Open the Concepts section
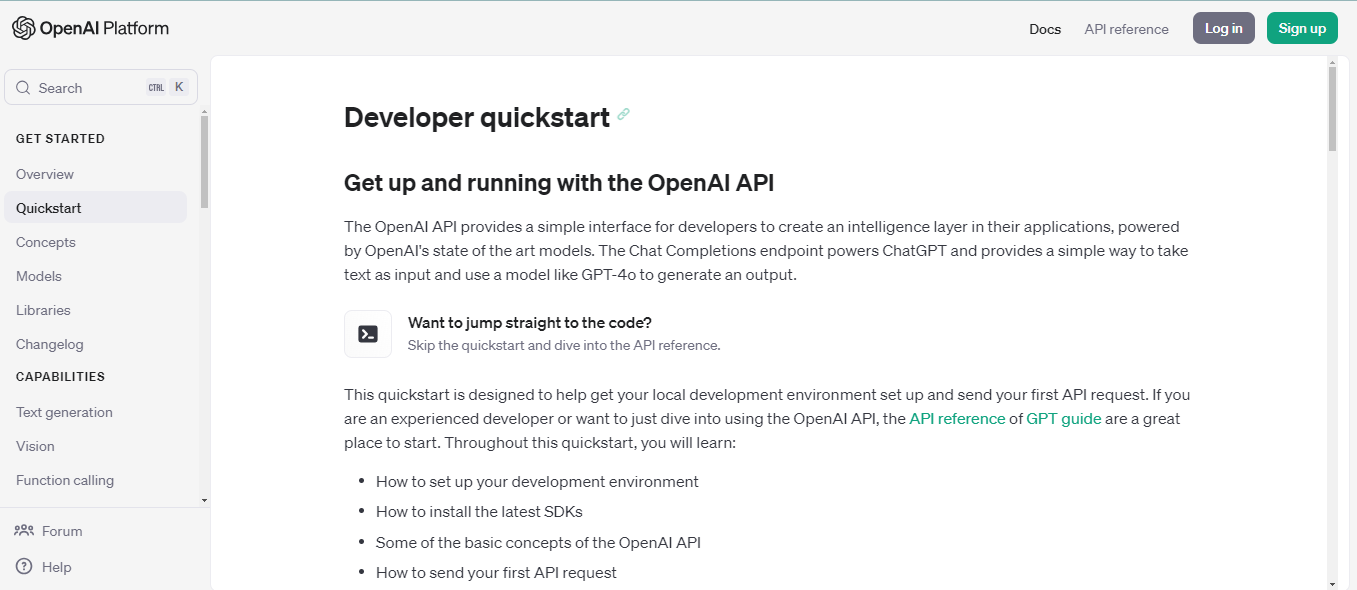This screenshot has width=1357, height=590. tap(45, 242)
